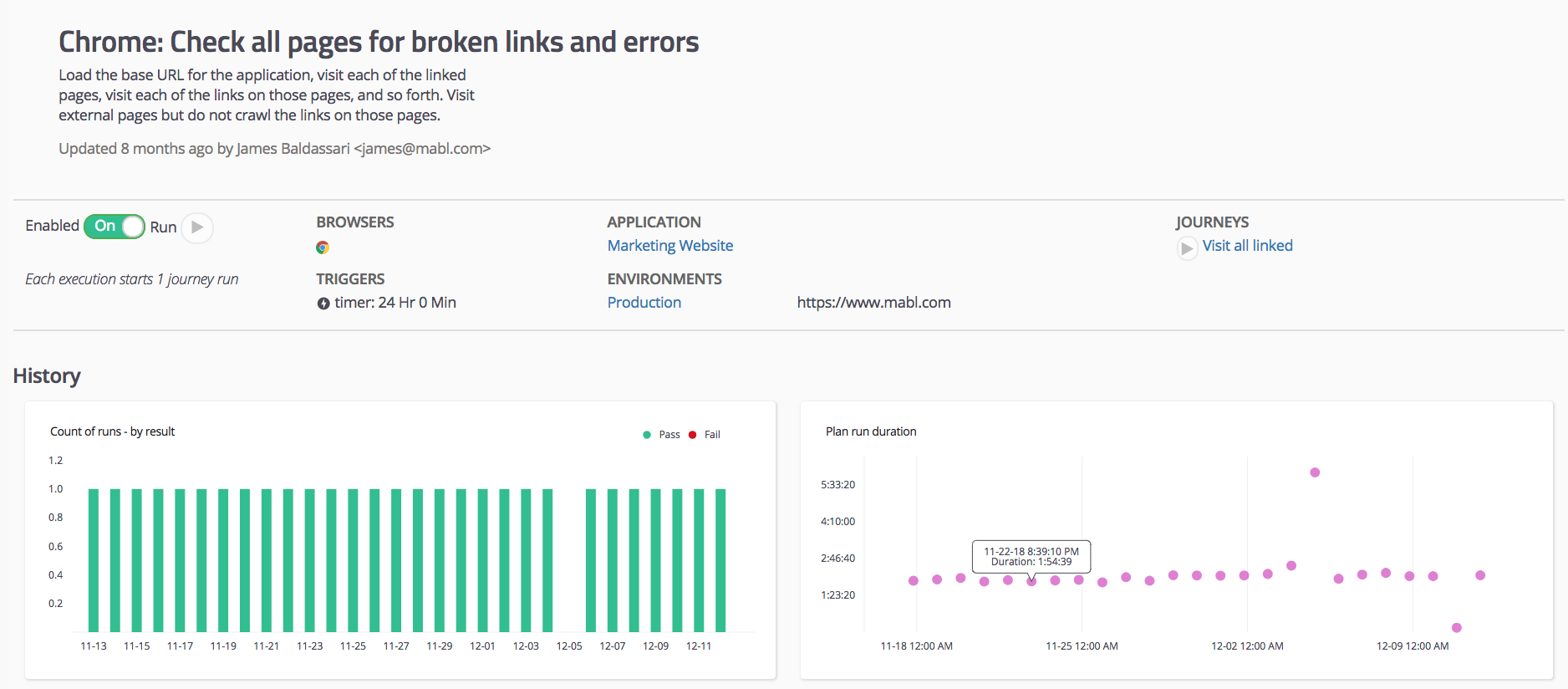Click the 12-02 12:00 AM axis label
Image resolution: width=1568 pixels, height=689 pixels.
tap(1247, 646)
